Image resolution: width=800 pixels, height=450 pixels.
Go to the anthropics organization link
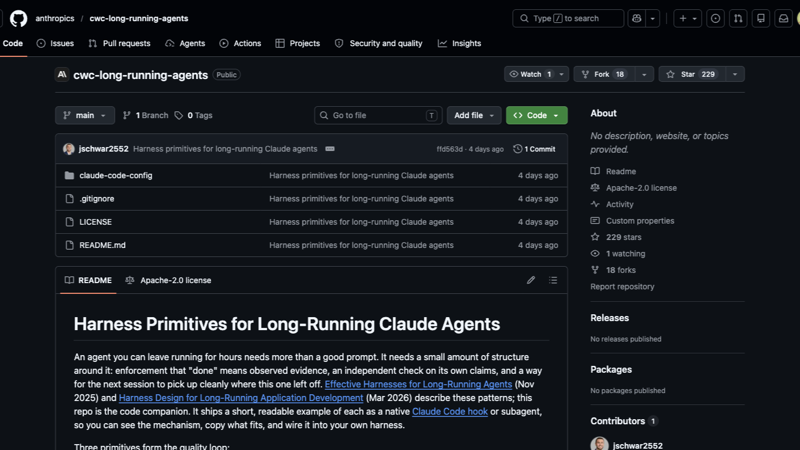pos(55,18)
